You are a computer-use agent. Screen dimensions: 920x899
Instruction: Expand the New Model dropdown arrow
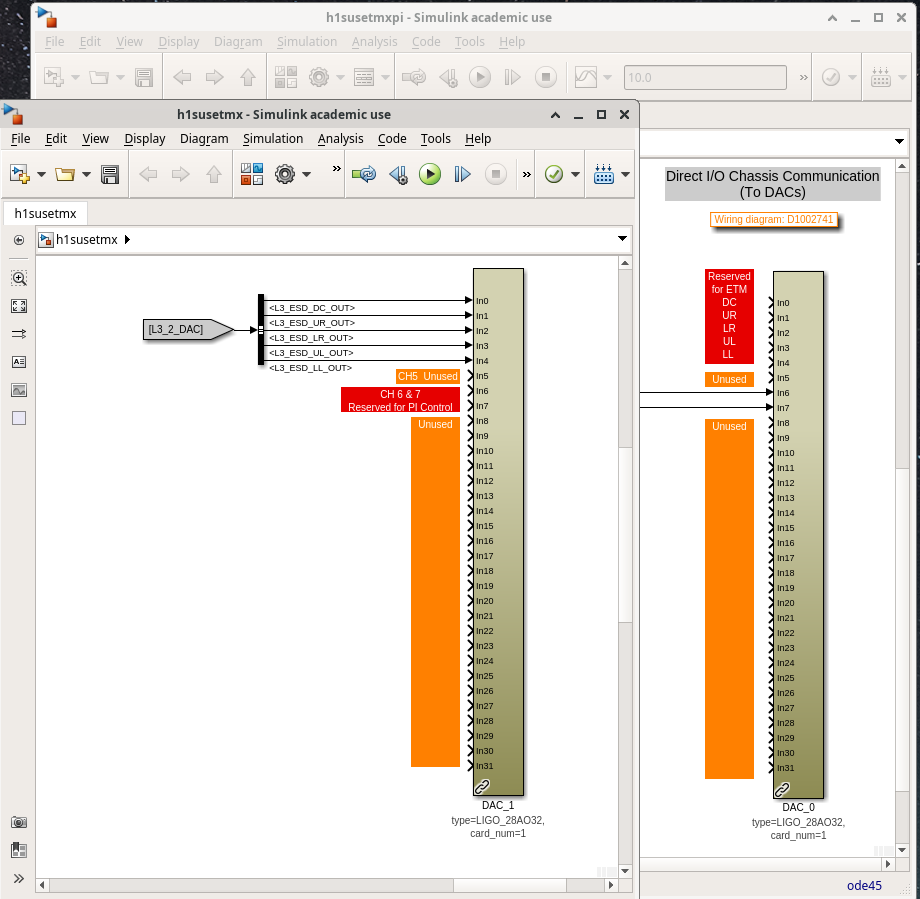tap(42, 174)
